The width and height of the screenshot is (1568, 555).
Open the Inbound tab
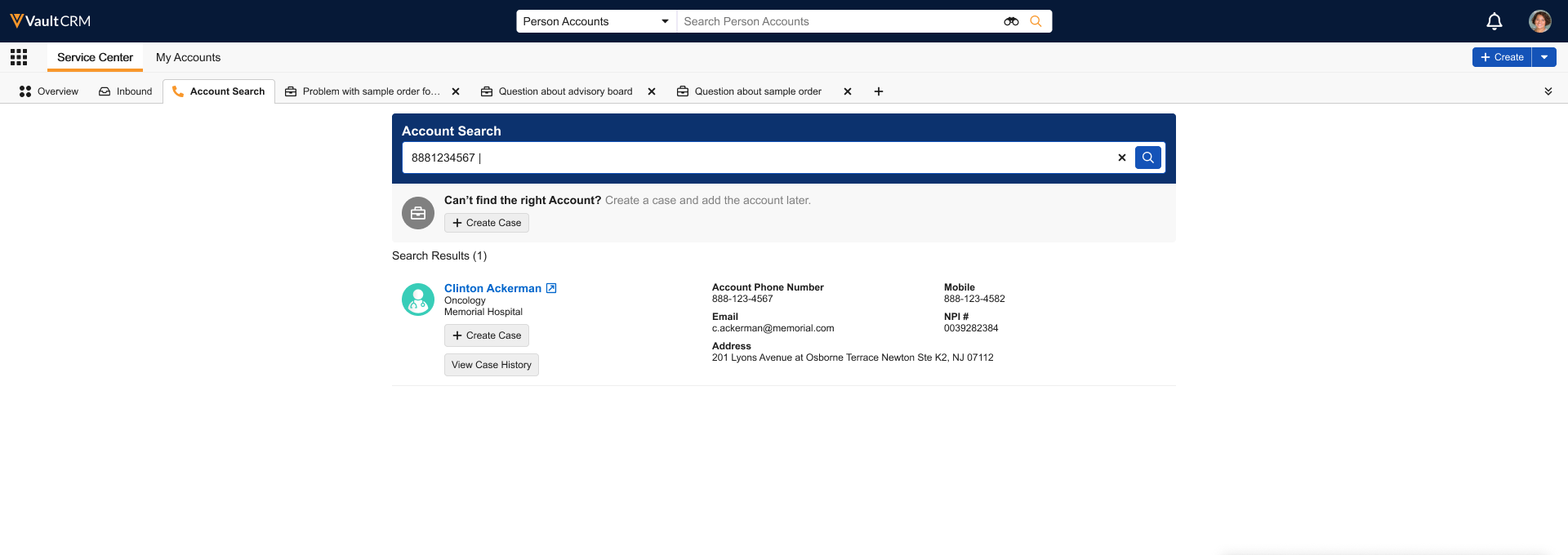(x=126, y=91)
